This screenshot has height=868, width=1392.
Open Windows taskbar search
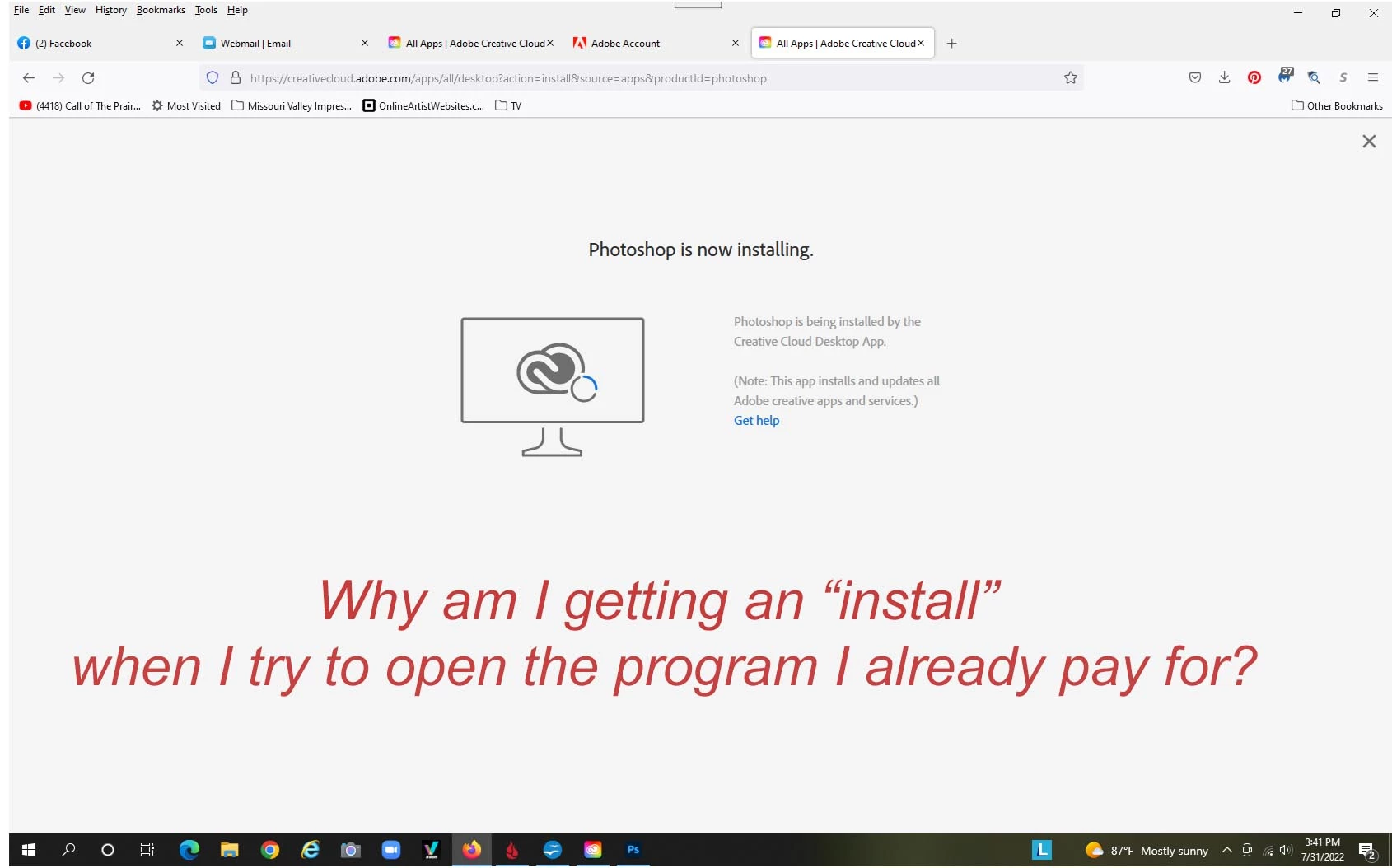[68, 850]
